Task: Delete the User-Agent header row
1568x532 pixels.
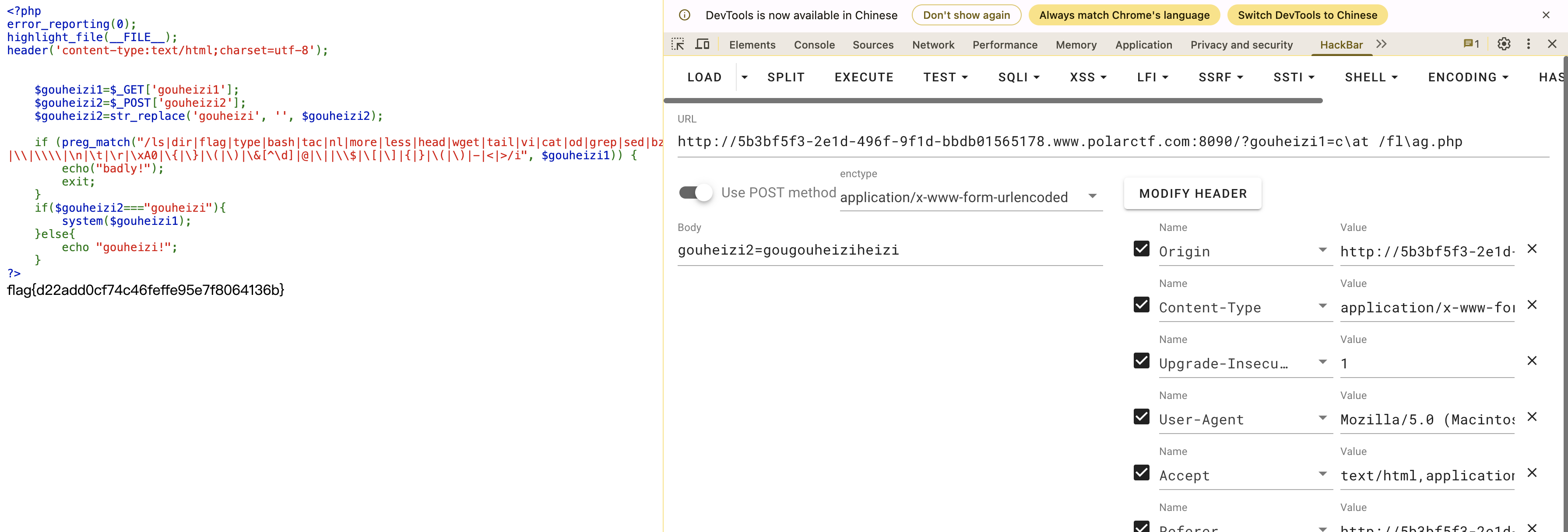Action: tap(1532, 417)
